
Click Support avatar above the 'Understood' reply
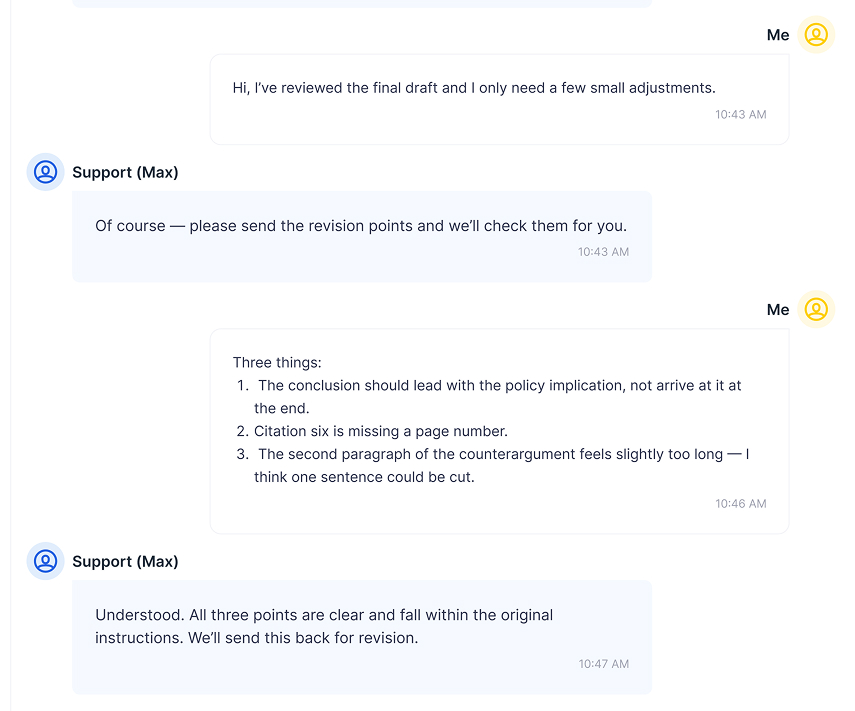(46, 561)
